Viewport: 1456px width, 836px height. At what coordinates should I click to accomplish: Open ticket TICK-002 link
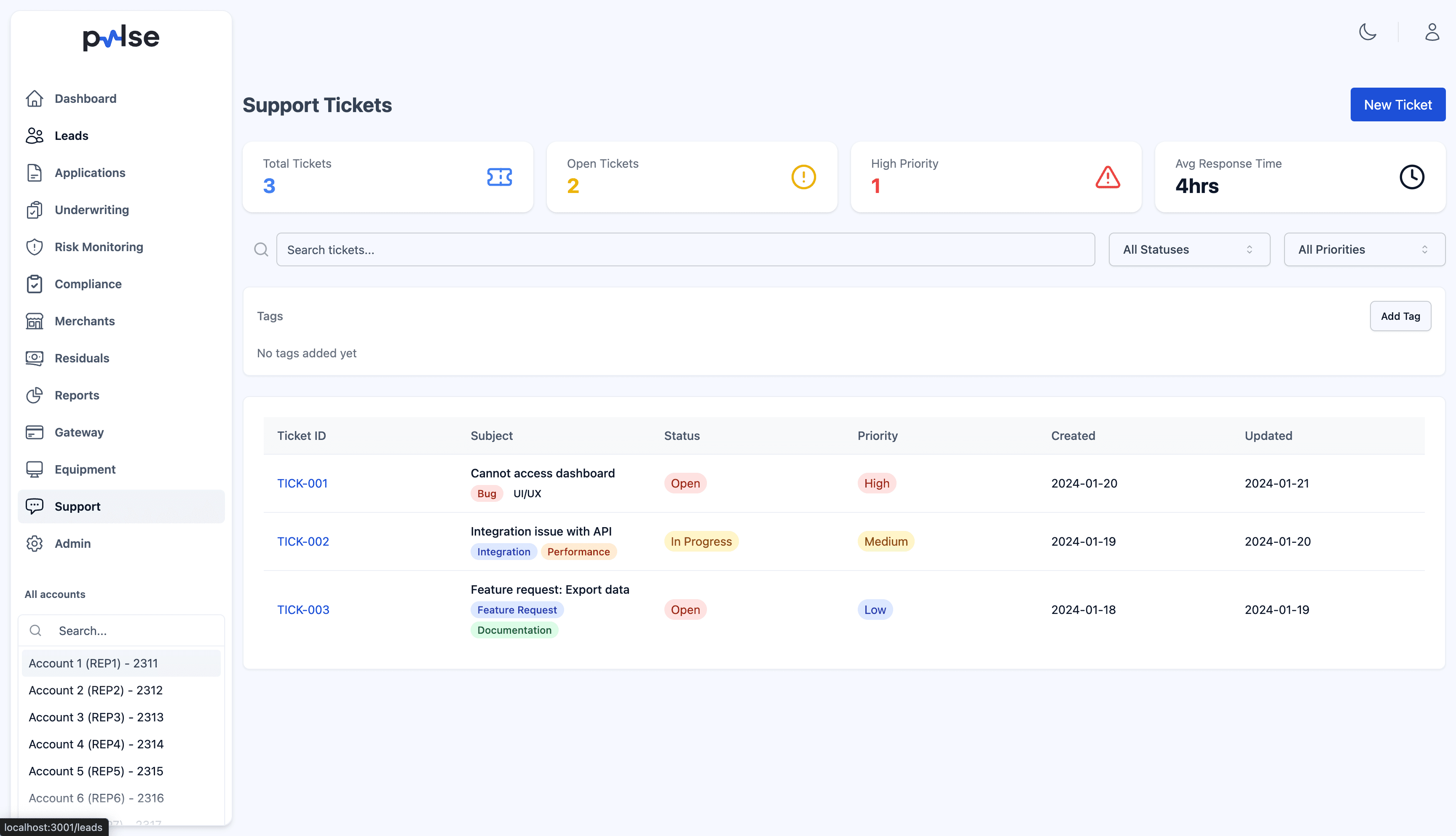(x=303, y=541)
